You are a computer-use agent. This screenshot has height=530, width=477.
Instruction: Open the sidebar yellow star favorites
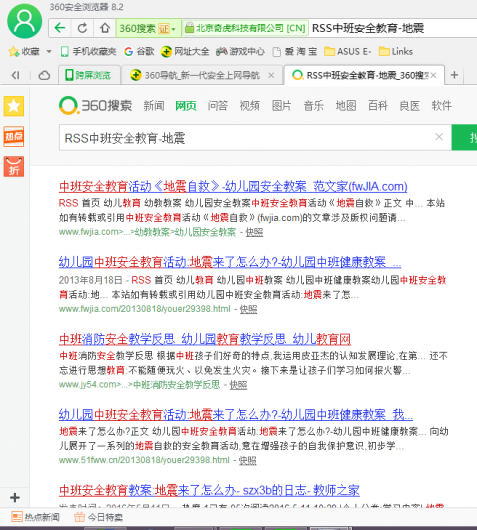point(14,106)
